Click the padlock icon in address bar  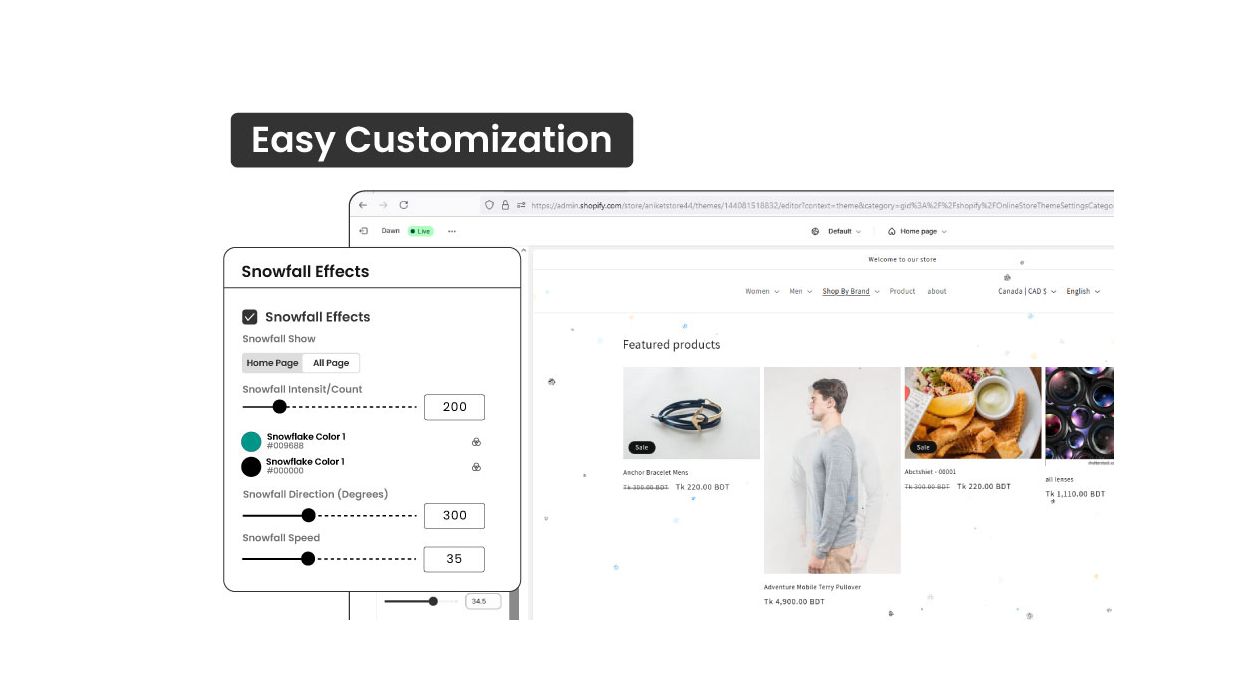coord(505,205)
